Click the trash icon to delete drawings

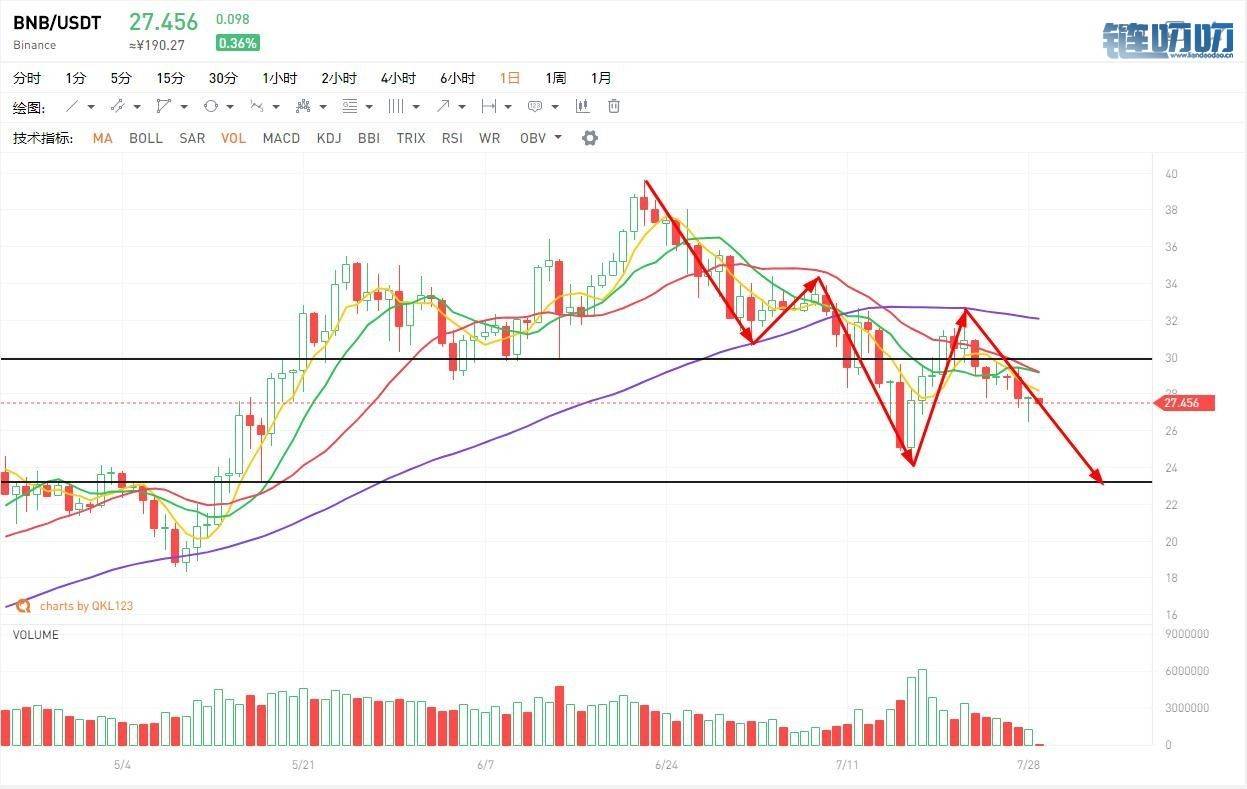point(614,106)
